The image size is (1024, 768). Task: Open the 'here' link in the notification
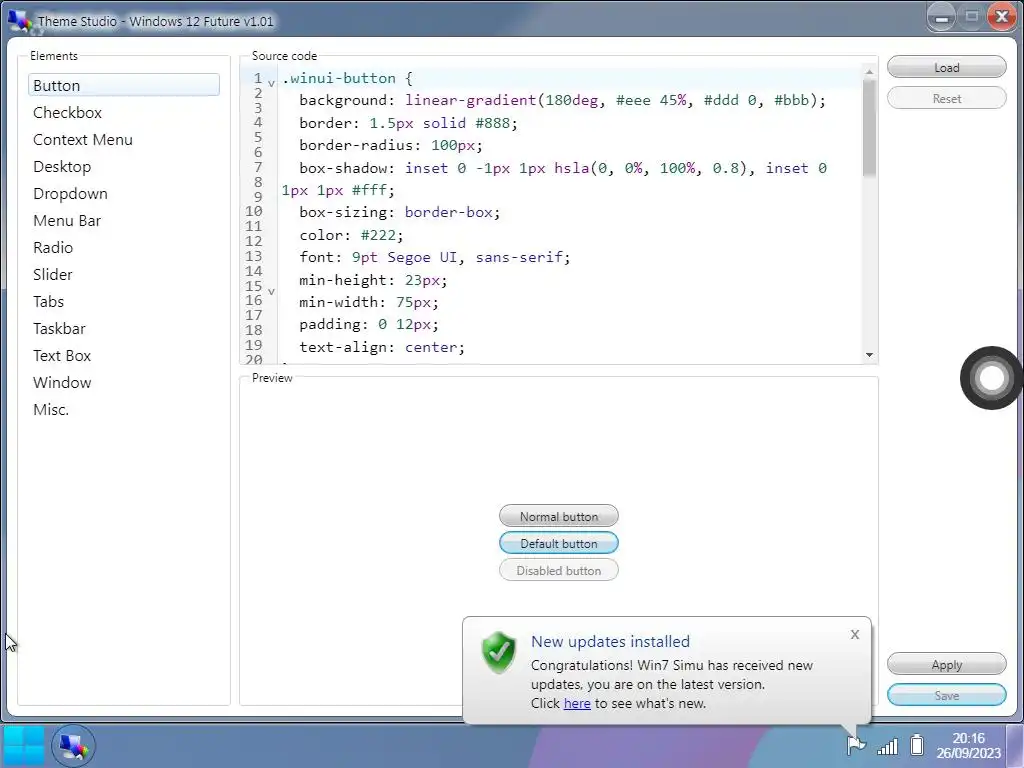coord(577,703)
